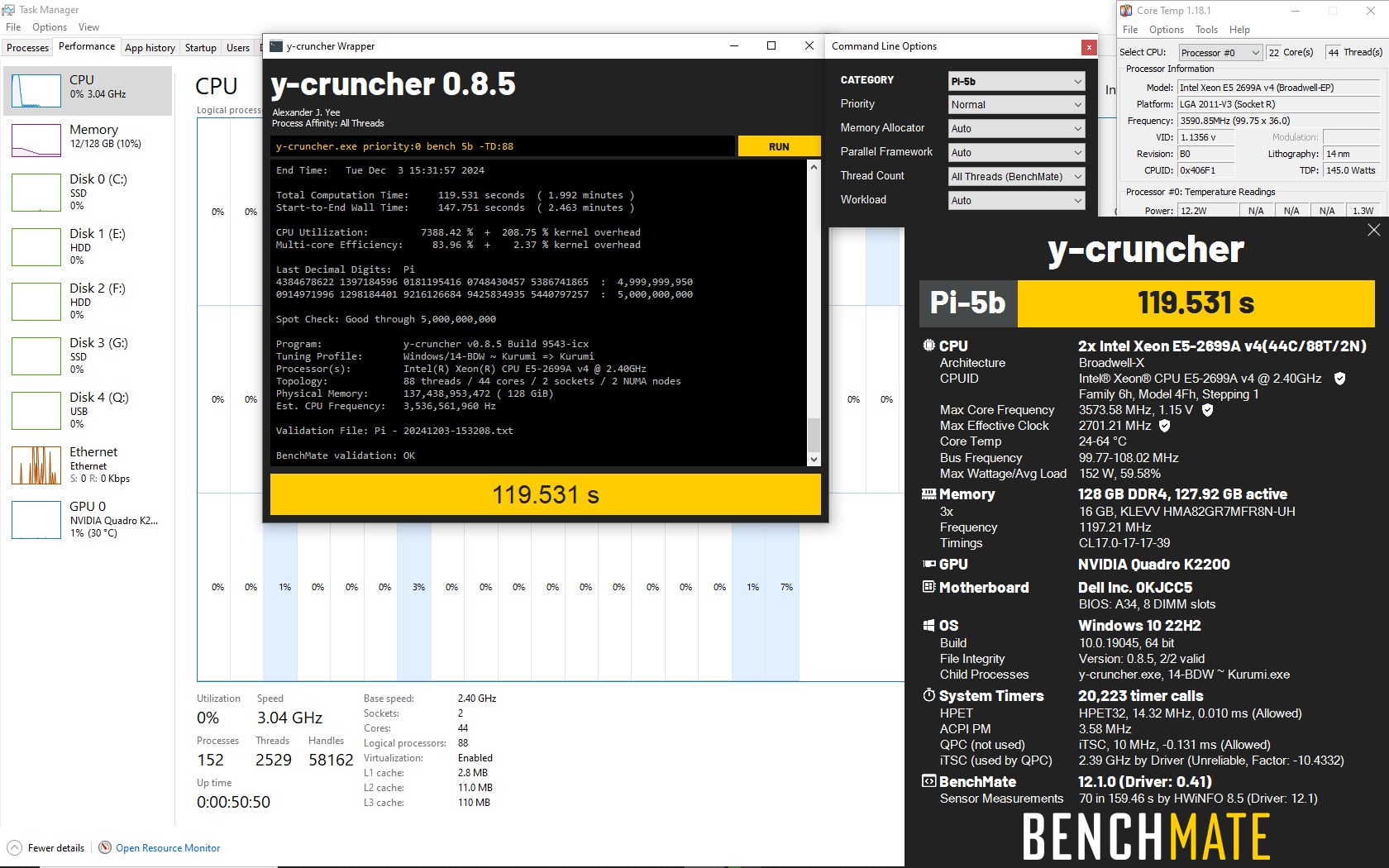Image resolution: width=1389 pixels, height=868 pixels.
Task: Open Disk 2 (F:) performance view
Action: coord(88,301)
